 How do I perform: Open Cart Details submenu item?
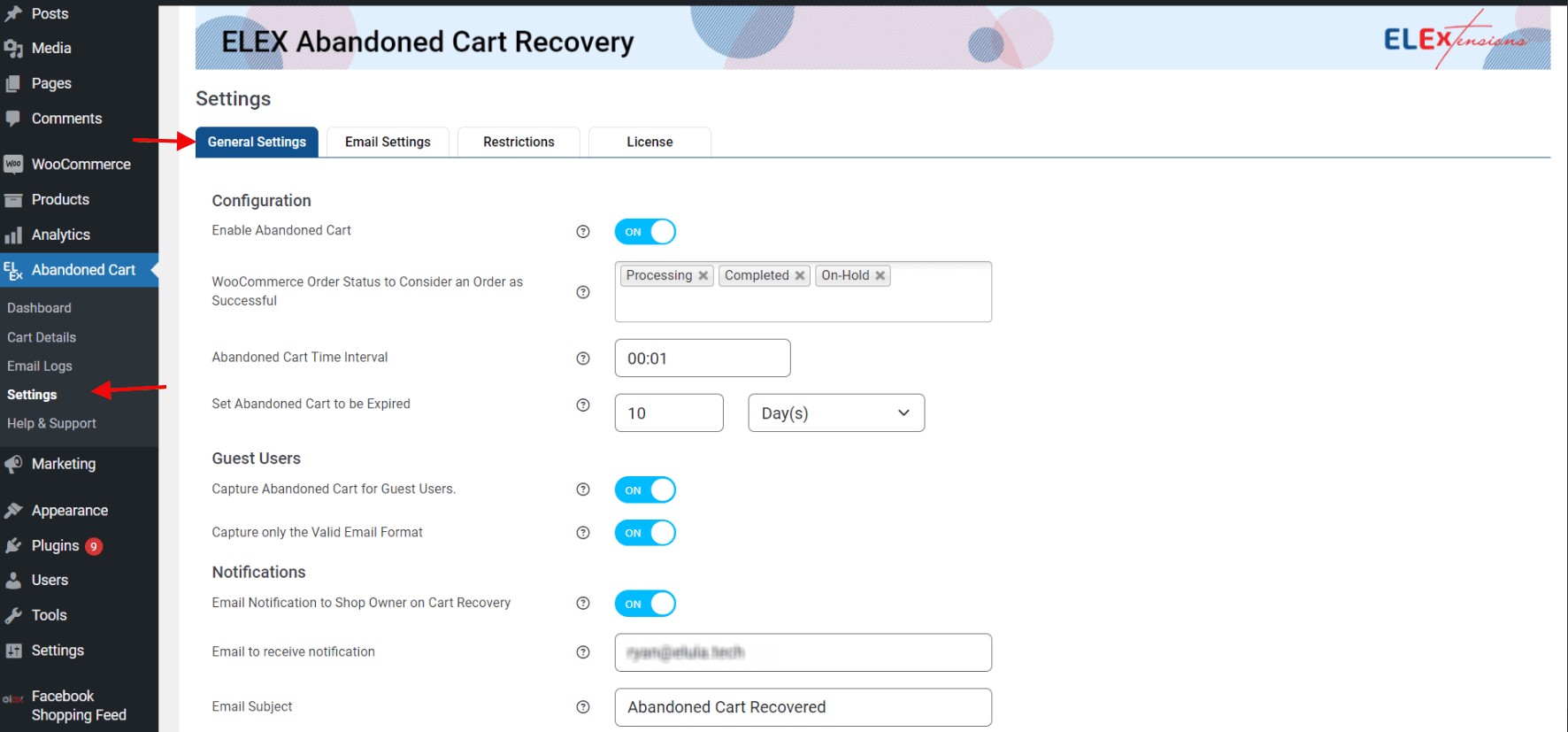pyautogui.click(x=42, y=337)
